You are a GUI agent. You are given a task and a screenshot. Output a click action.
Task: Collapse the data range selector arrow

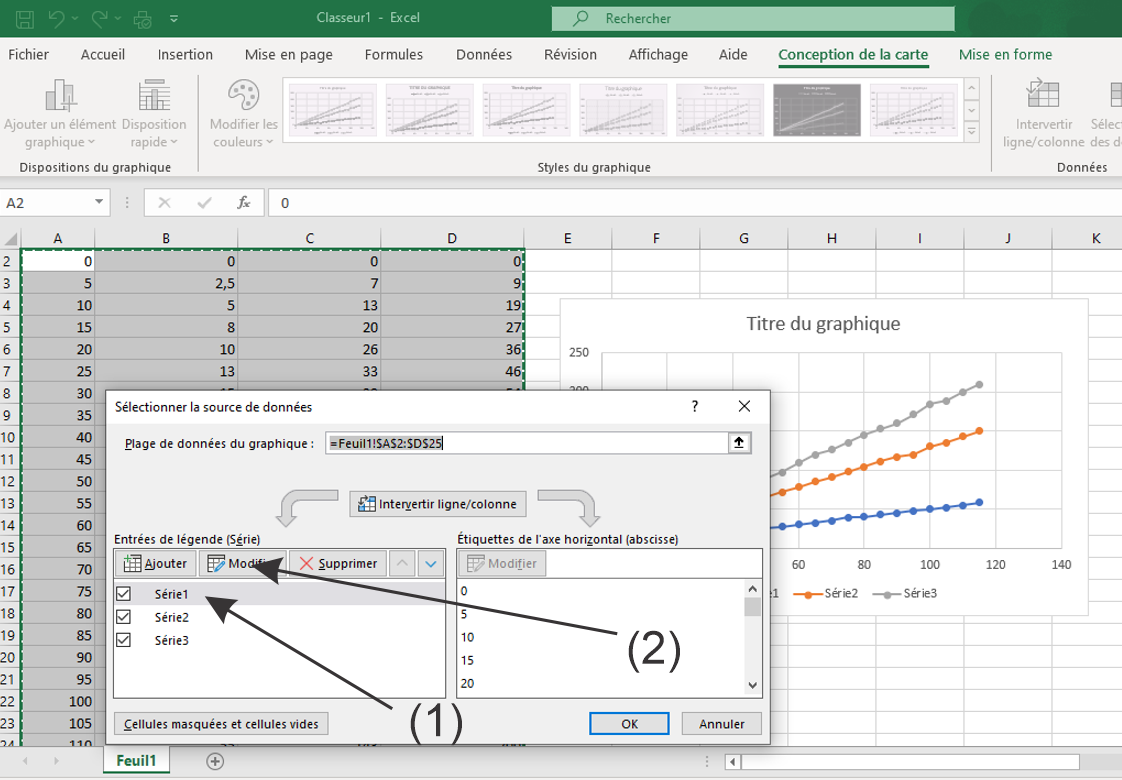click(739, 443)
